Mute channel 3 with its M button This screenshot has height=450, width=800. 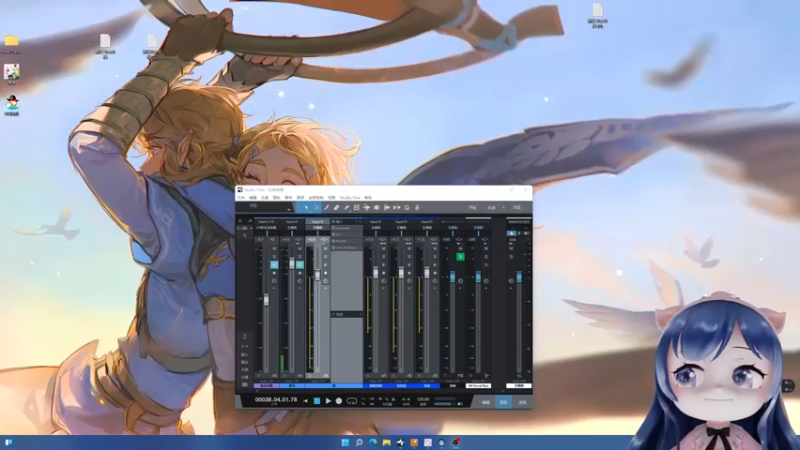326,248
